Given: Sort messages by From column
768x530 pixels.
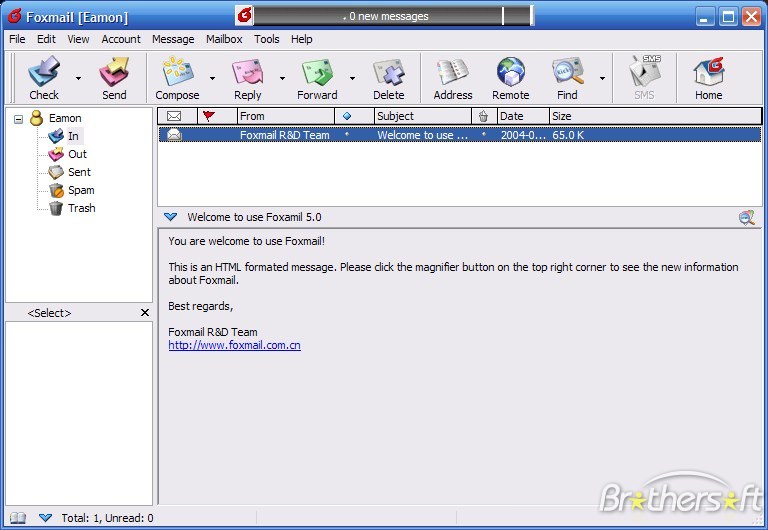Looking at the screenshot, I should [285, 116].
